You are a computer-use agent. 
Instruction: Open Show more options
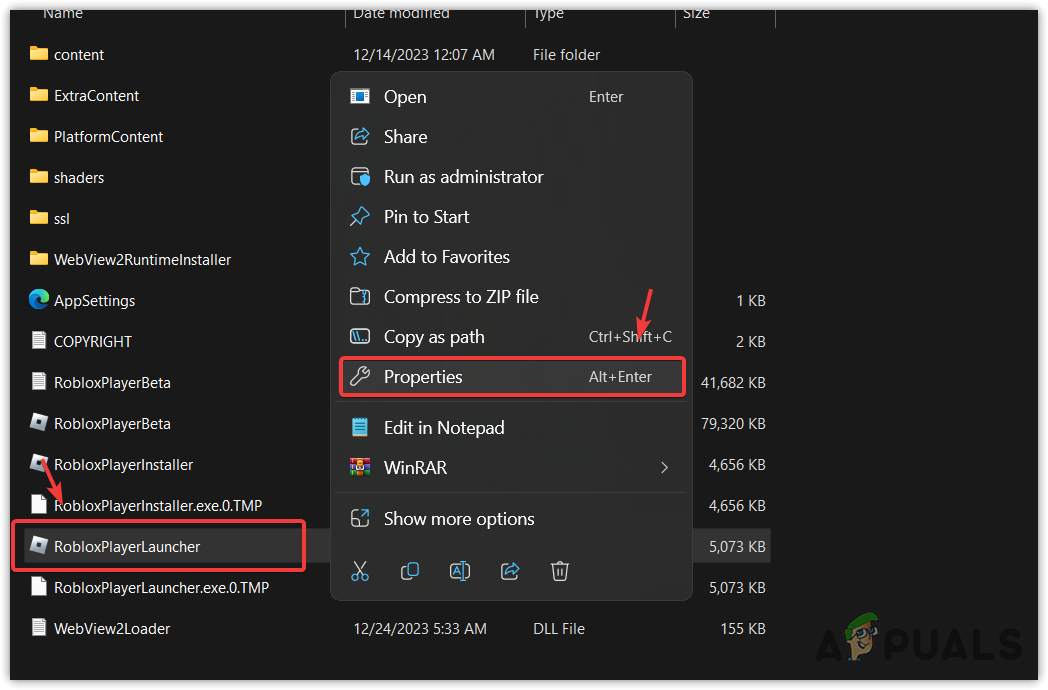[511, 519]
